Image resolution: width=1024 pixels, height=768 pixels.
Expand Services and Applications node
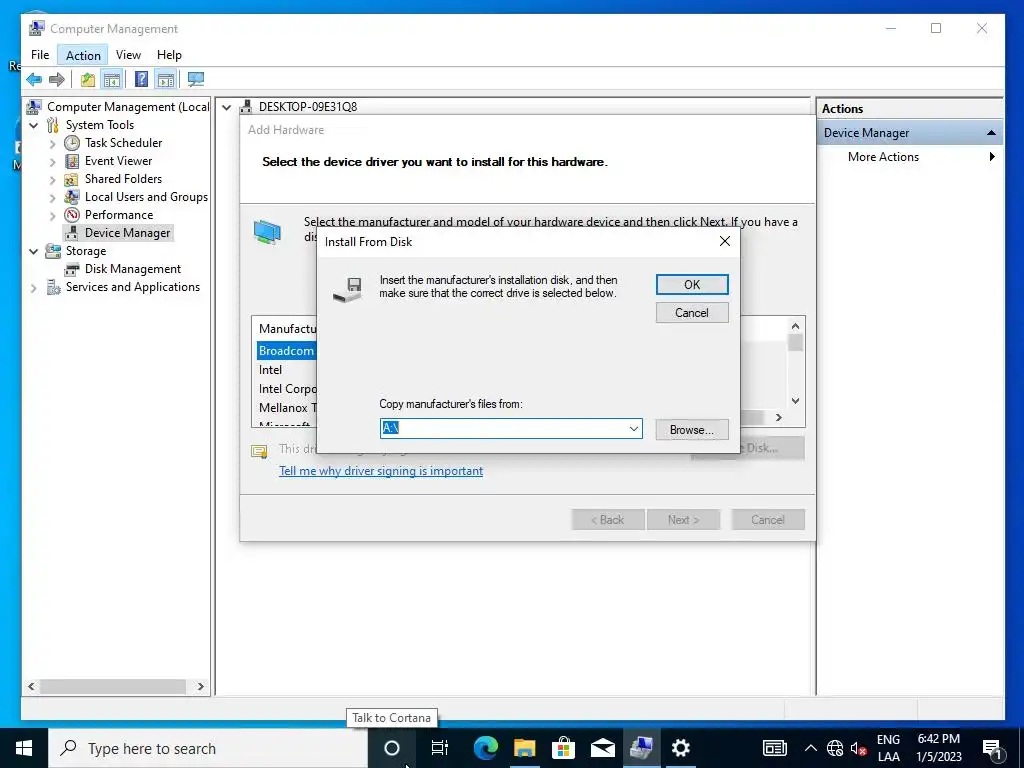tap(33, 287)
